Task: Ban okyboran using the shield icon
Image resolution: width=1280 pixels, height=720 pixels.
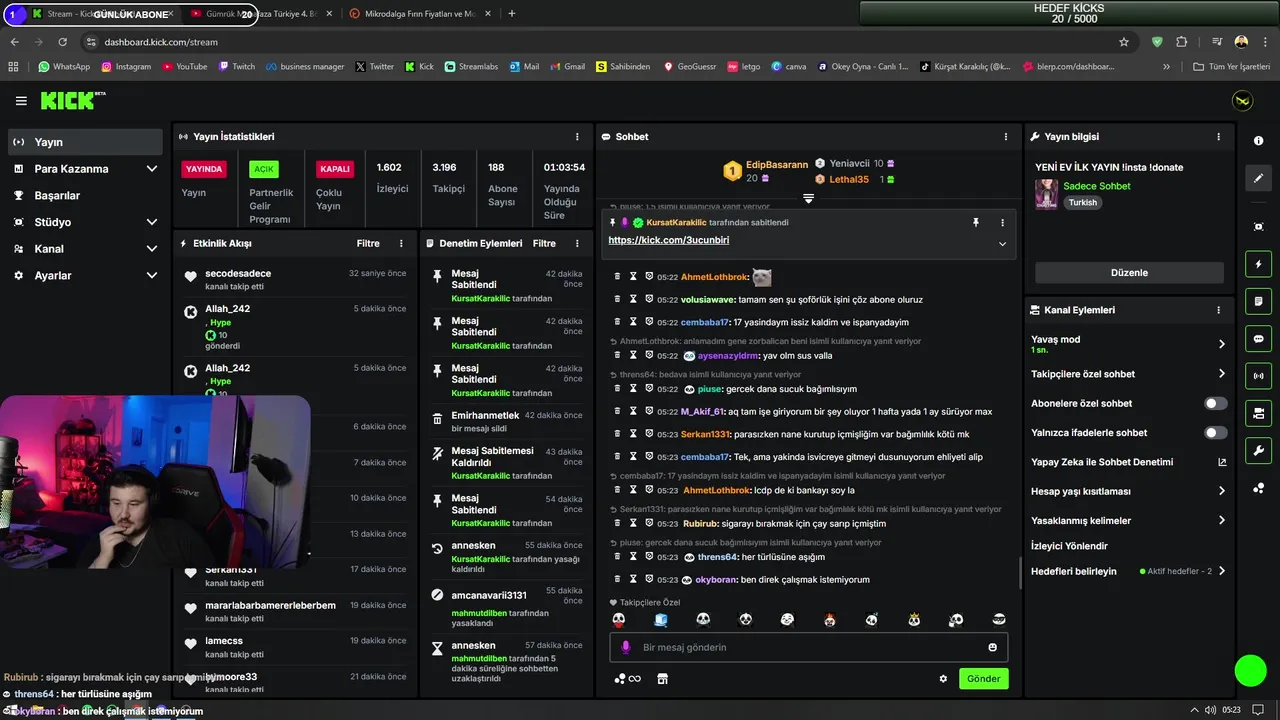Action: 649,579
